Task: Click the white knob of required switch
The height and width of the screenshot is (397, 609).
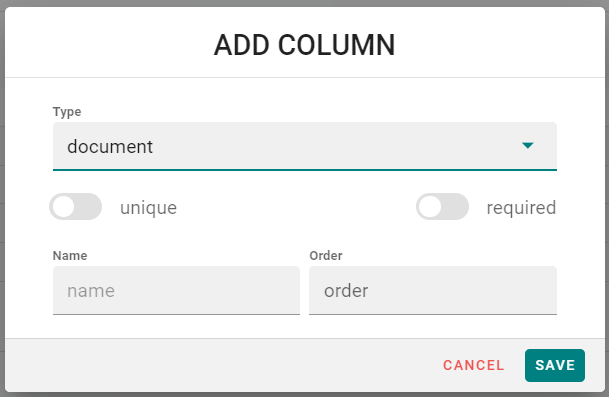Action: [430, 207]
